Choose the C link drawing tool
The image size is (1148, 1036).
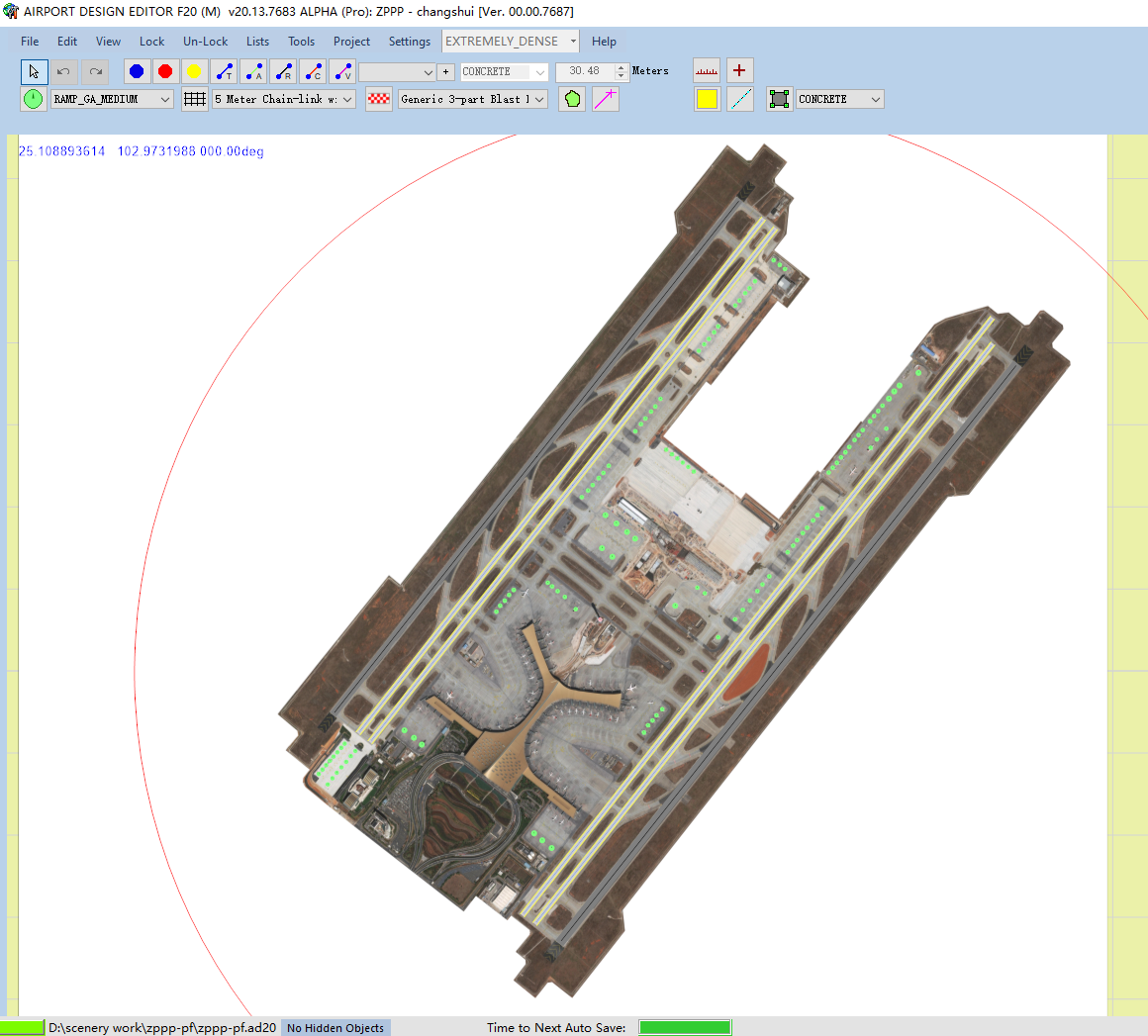313,72
